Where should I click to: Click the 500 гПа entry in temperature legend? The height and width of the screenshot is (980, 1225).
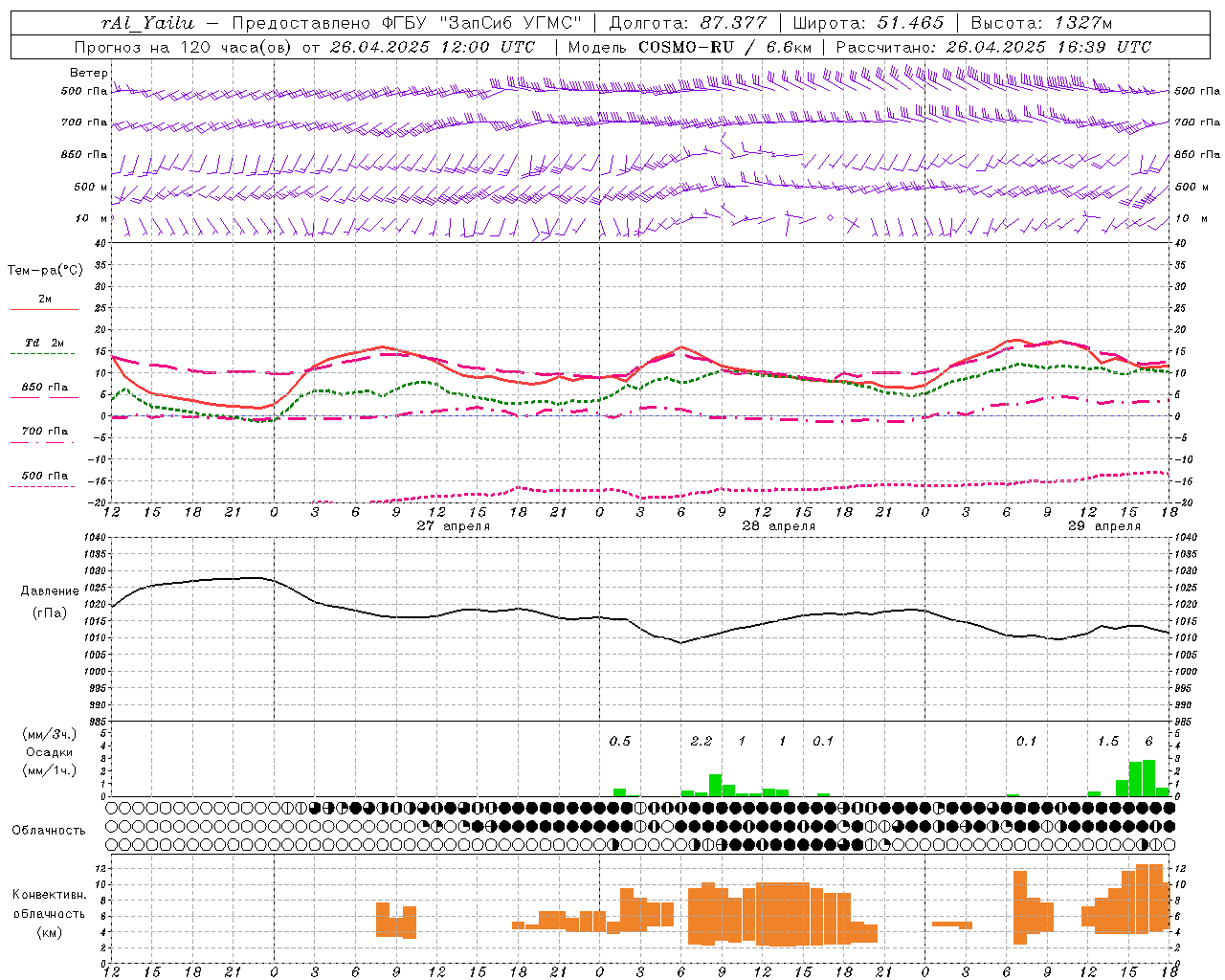click(x=45, y=476)
